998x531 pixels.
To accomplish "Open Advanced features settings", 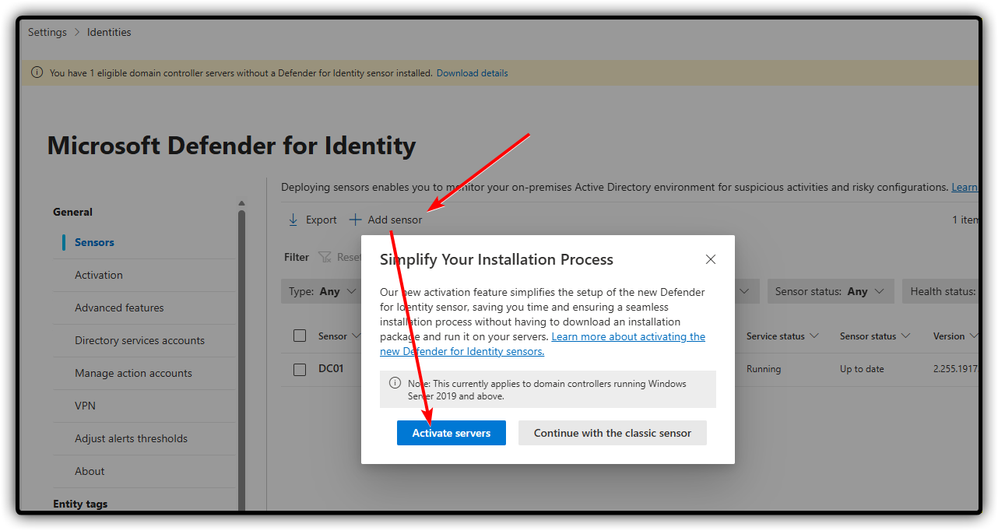I will [119, 308].
